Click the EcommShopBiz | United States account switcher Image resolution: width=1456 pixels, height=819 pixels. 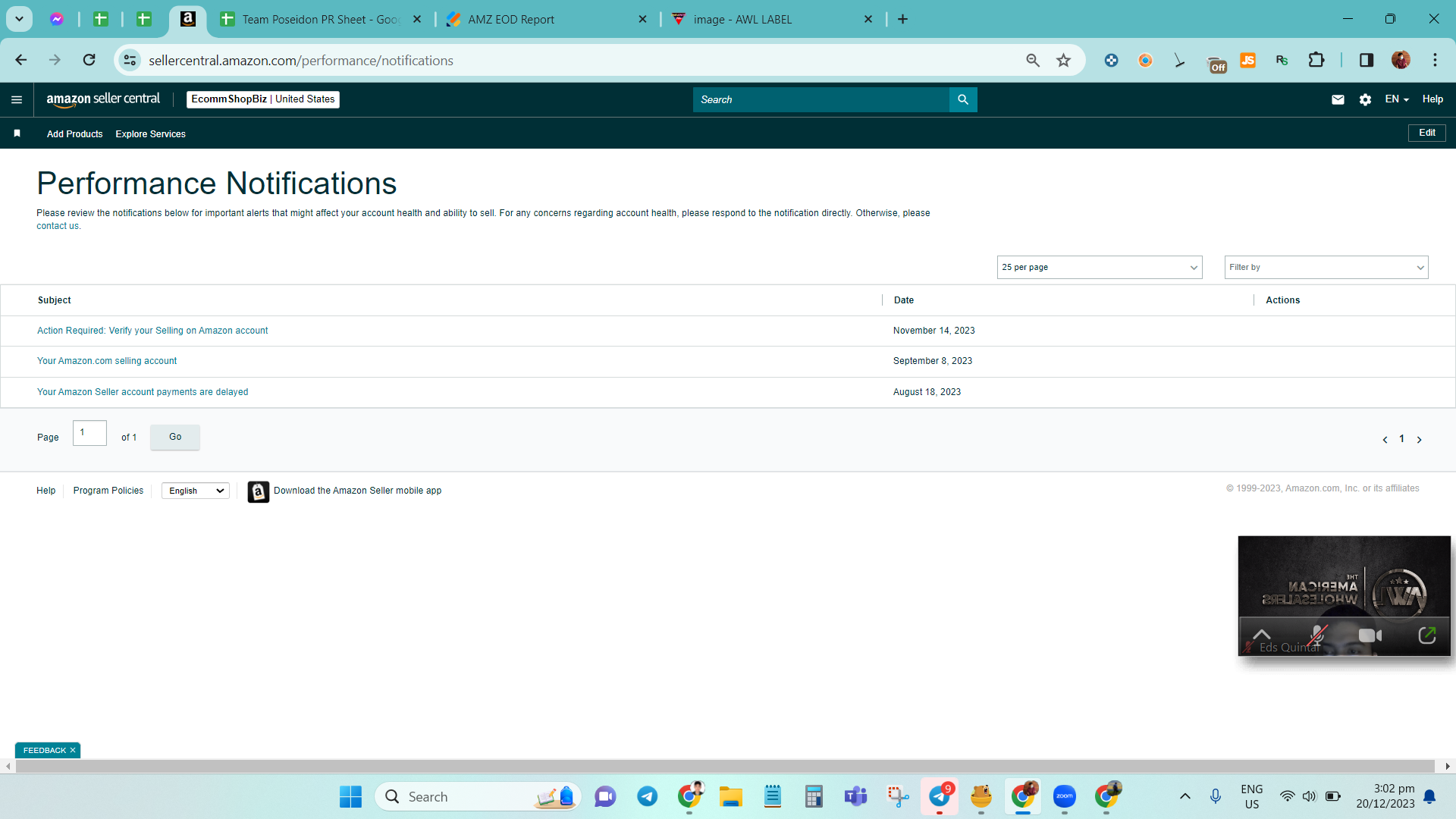coord(263,99)
